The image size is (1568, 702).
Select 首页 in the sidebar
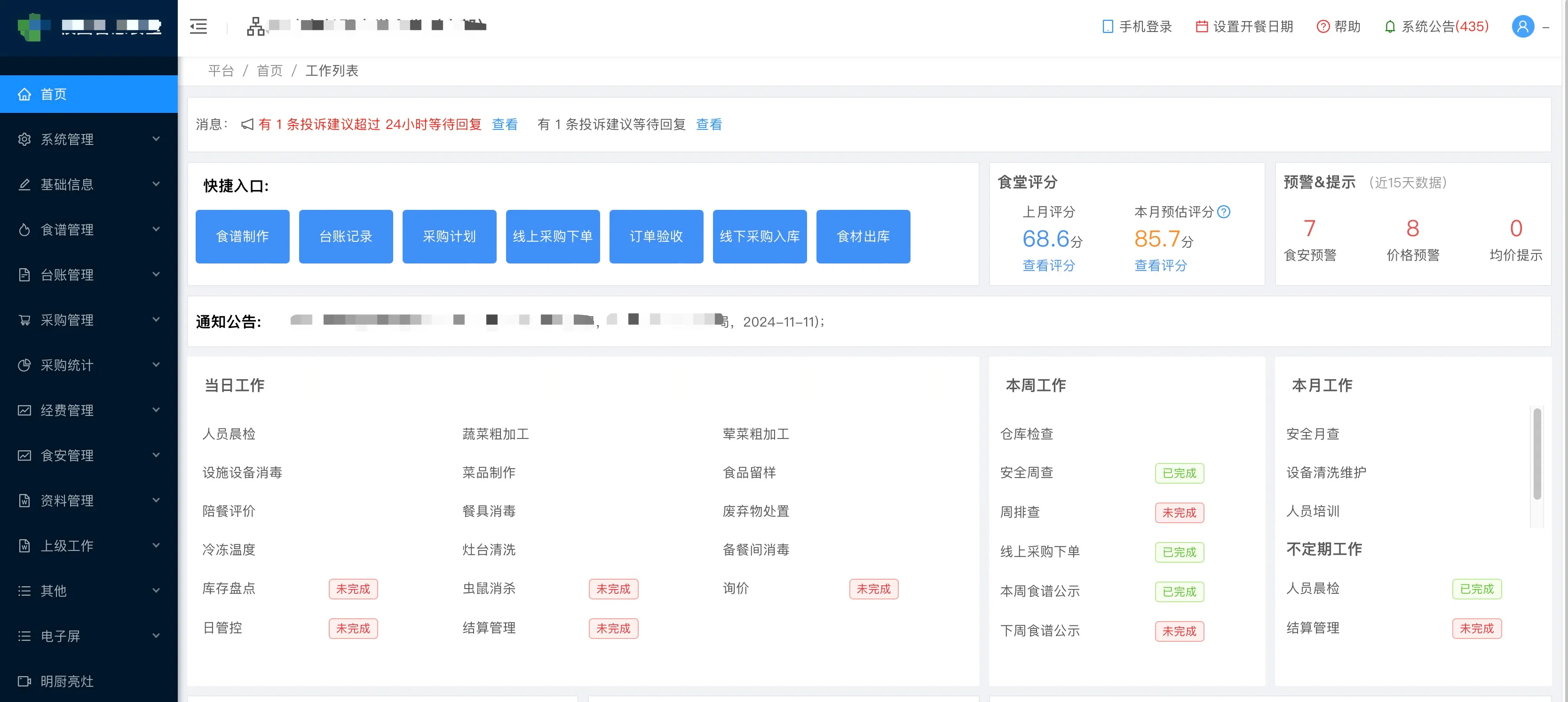pos(89,95)
